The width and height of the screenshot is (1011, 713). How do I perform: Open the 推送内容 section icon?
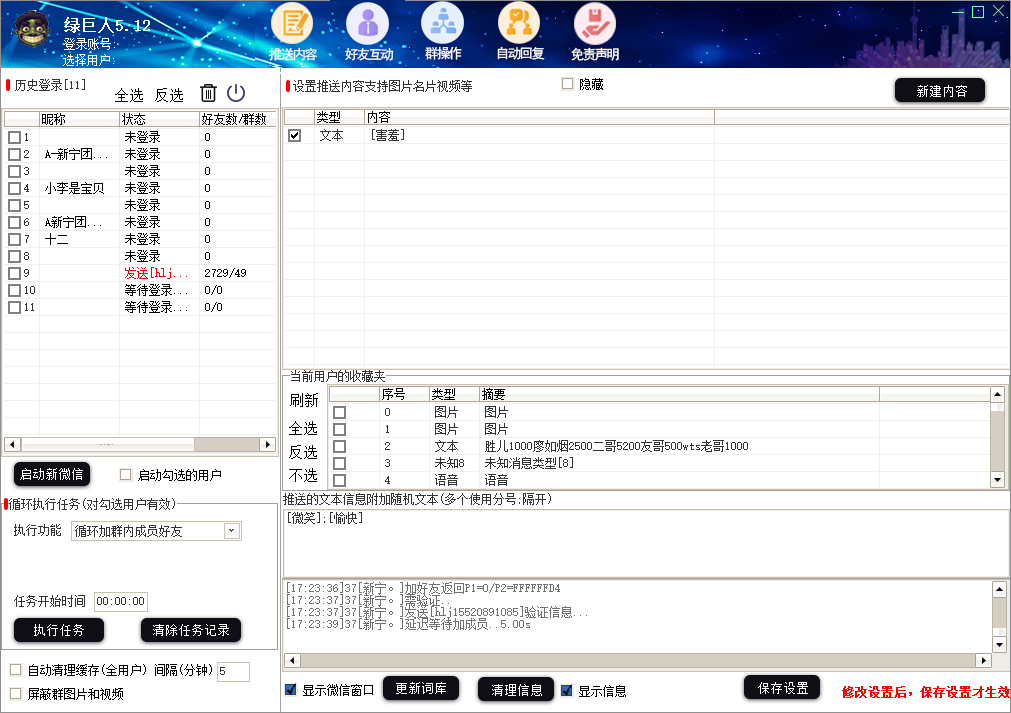[292, 32]
